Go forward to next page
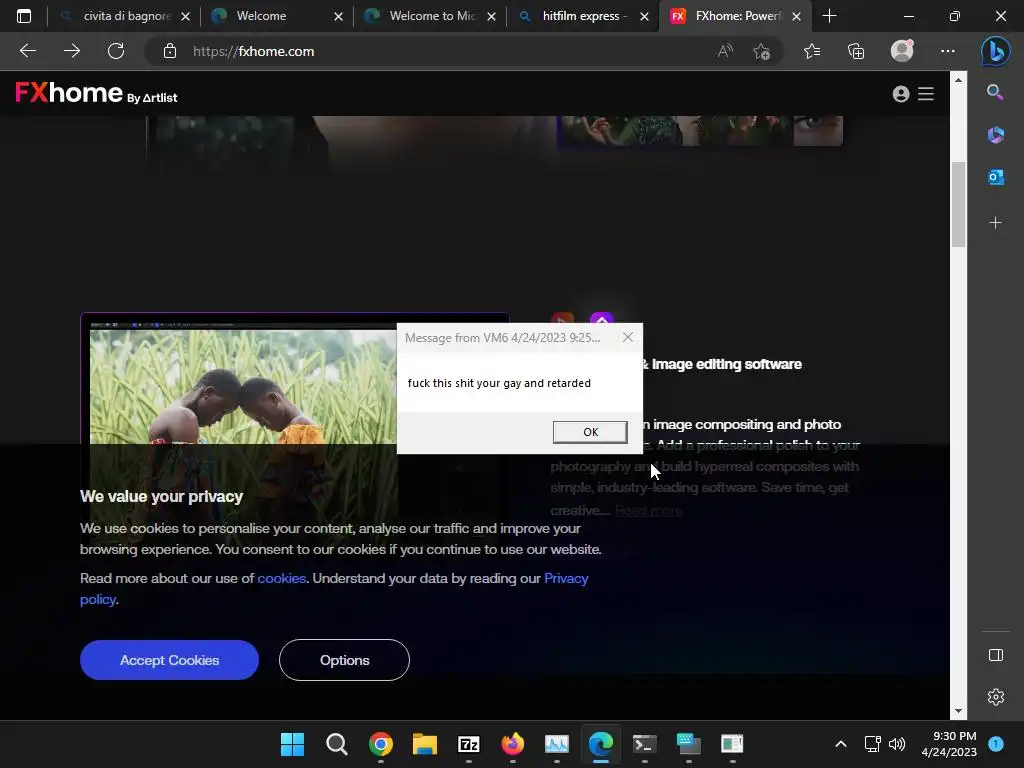 coord(72,51)
